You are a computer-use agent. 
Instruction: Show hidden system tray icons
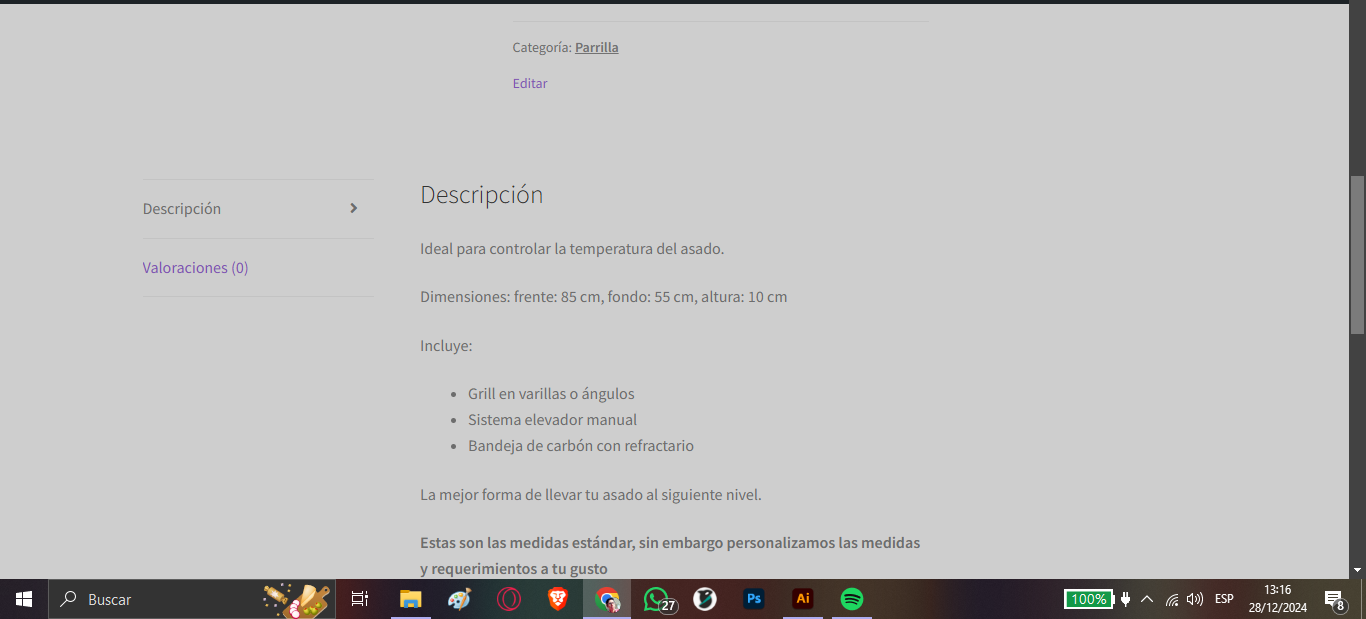pyautogui.click(x=1147, y=599)
